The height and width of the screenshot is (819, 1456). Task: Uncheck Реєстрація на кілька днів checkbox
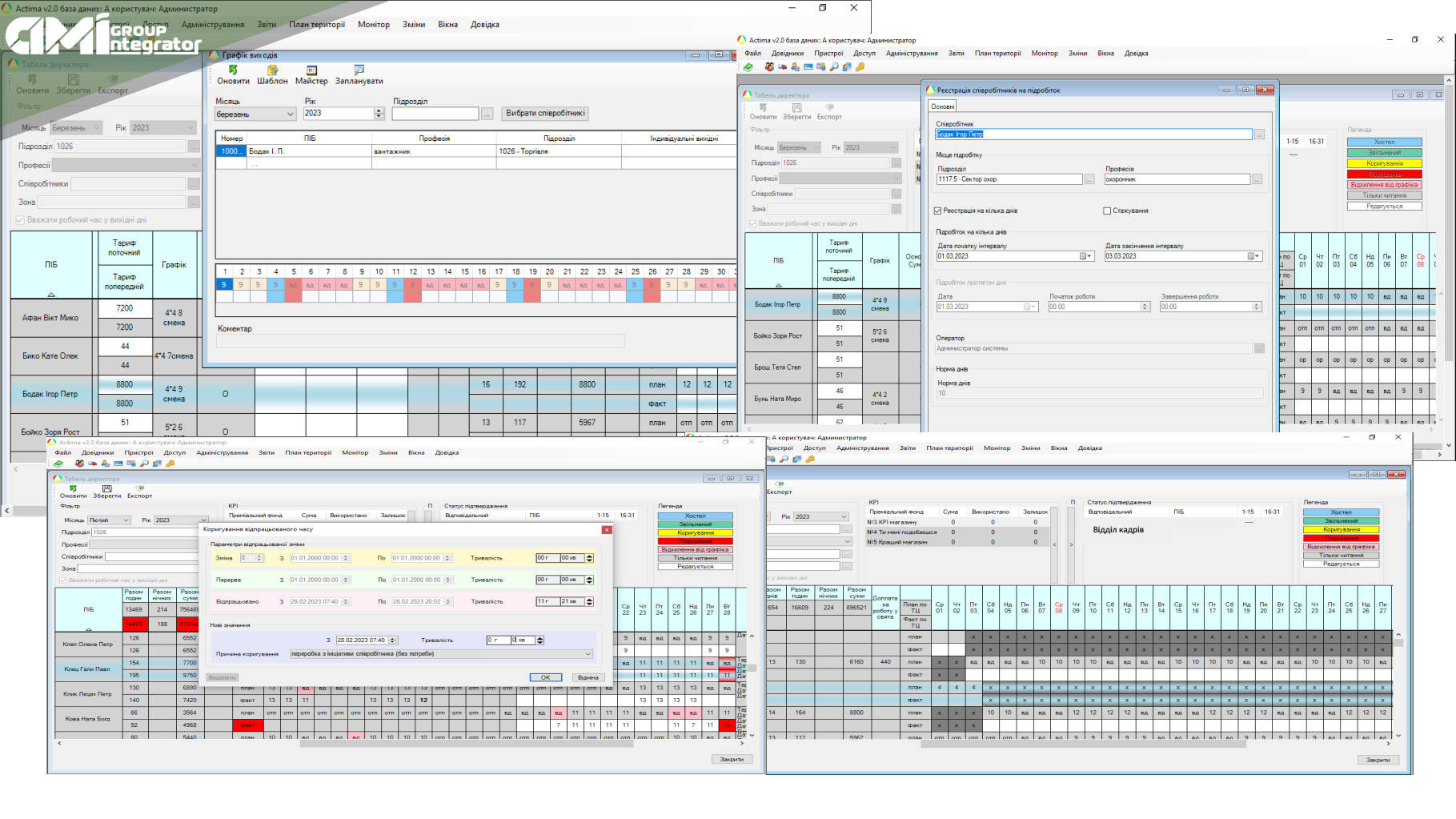(x=937, y=211)
